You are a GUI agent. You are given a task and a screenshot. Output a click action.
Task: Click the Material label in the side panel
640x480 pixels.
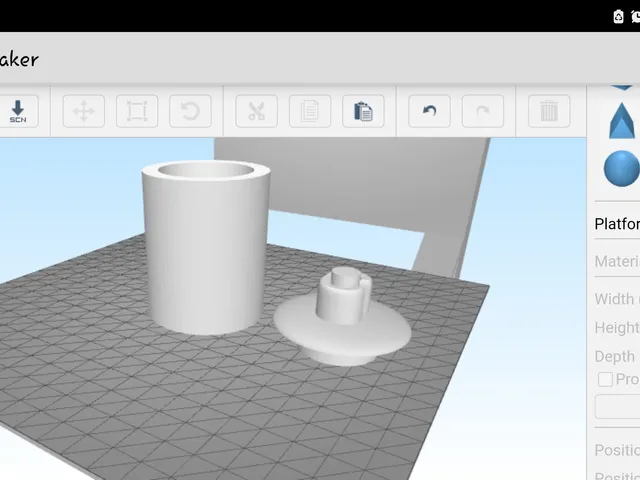point(617,261)
